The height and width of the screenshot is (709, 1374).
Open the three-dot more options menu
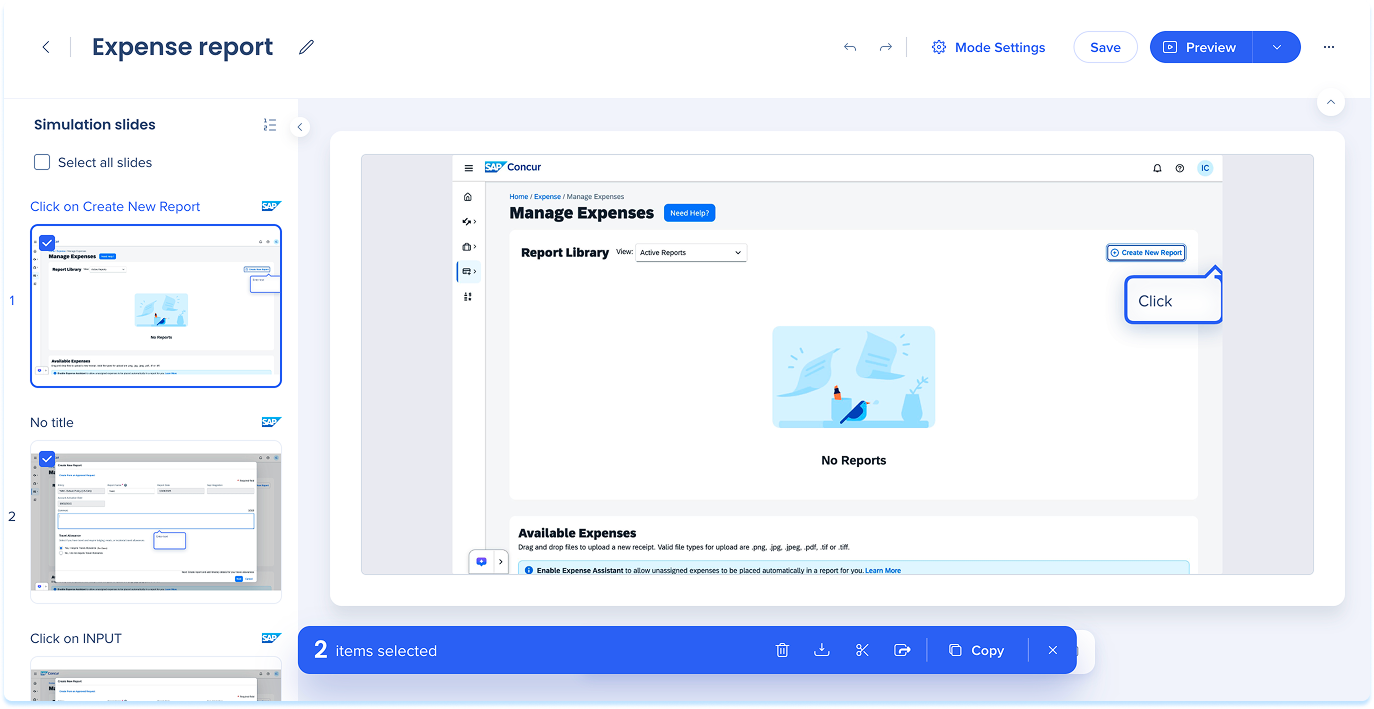pyautogui.click(x=1328, y=47)
